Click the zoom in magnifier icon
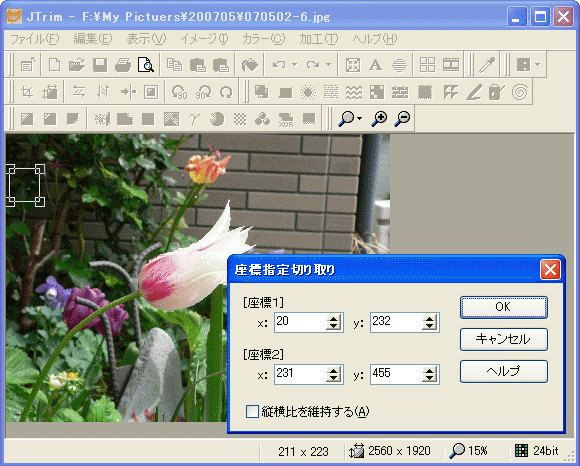Image resolution: width=580 pixels, height=466 pixels. pos(380,118)
